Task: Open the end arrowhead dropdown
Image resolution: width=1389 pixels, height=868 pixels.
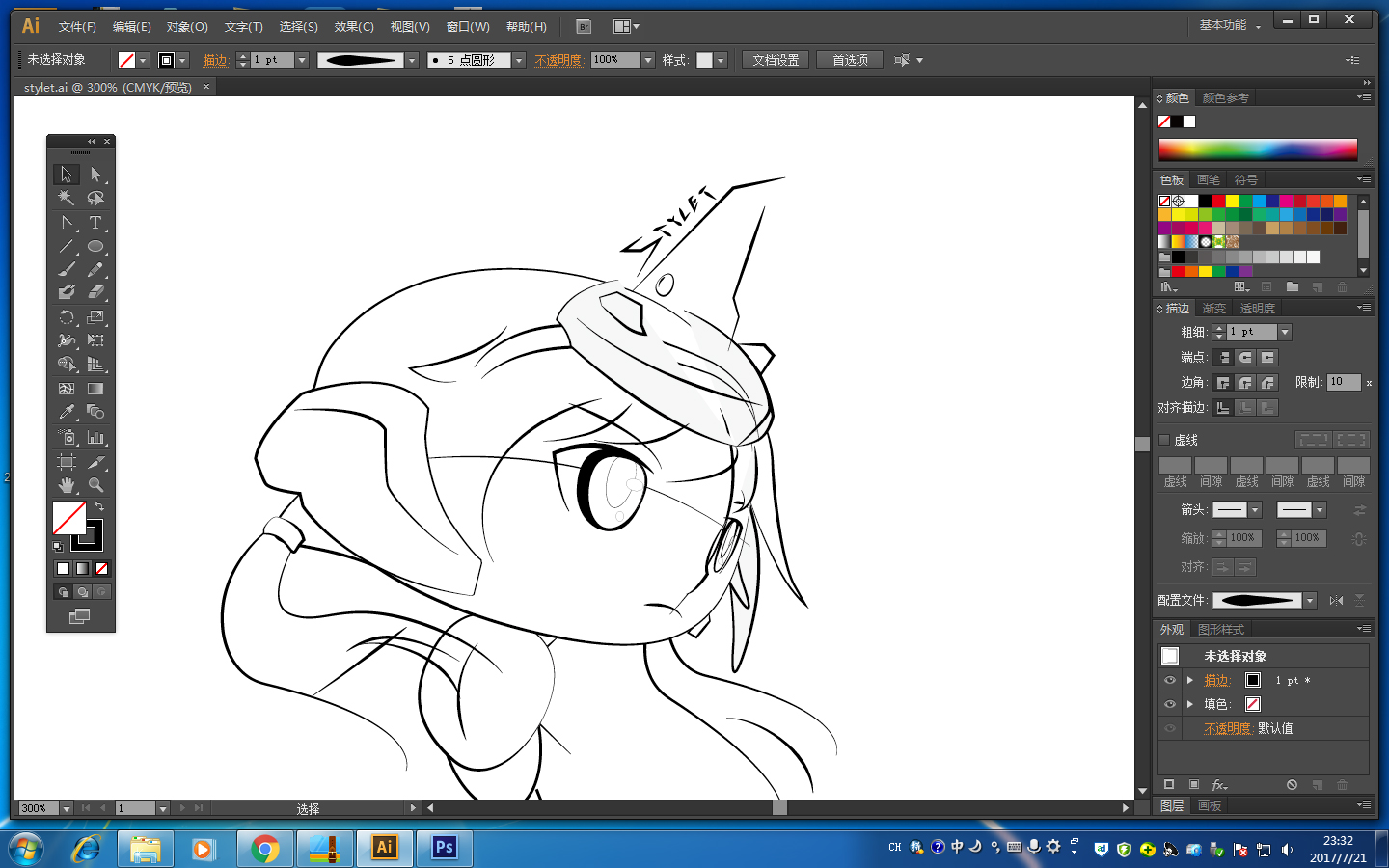Action: point(1320,510)
